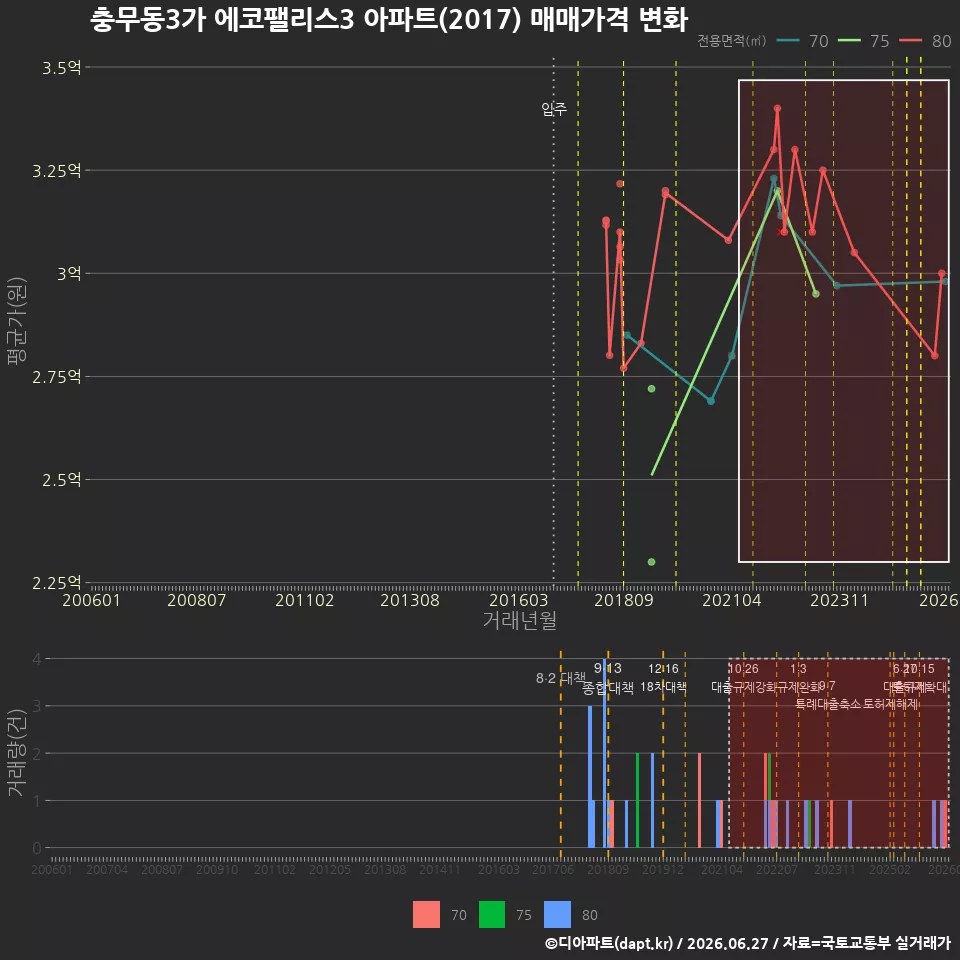Click the 202207 label on the volume chart axis

[x=777, y=869]
